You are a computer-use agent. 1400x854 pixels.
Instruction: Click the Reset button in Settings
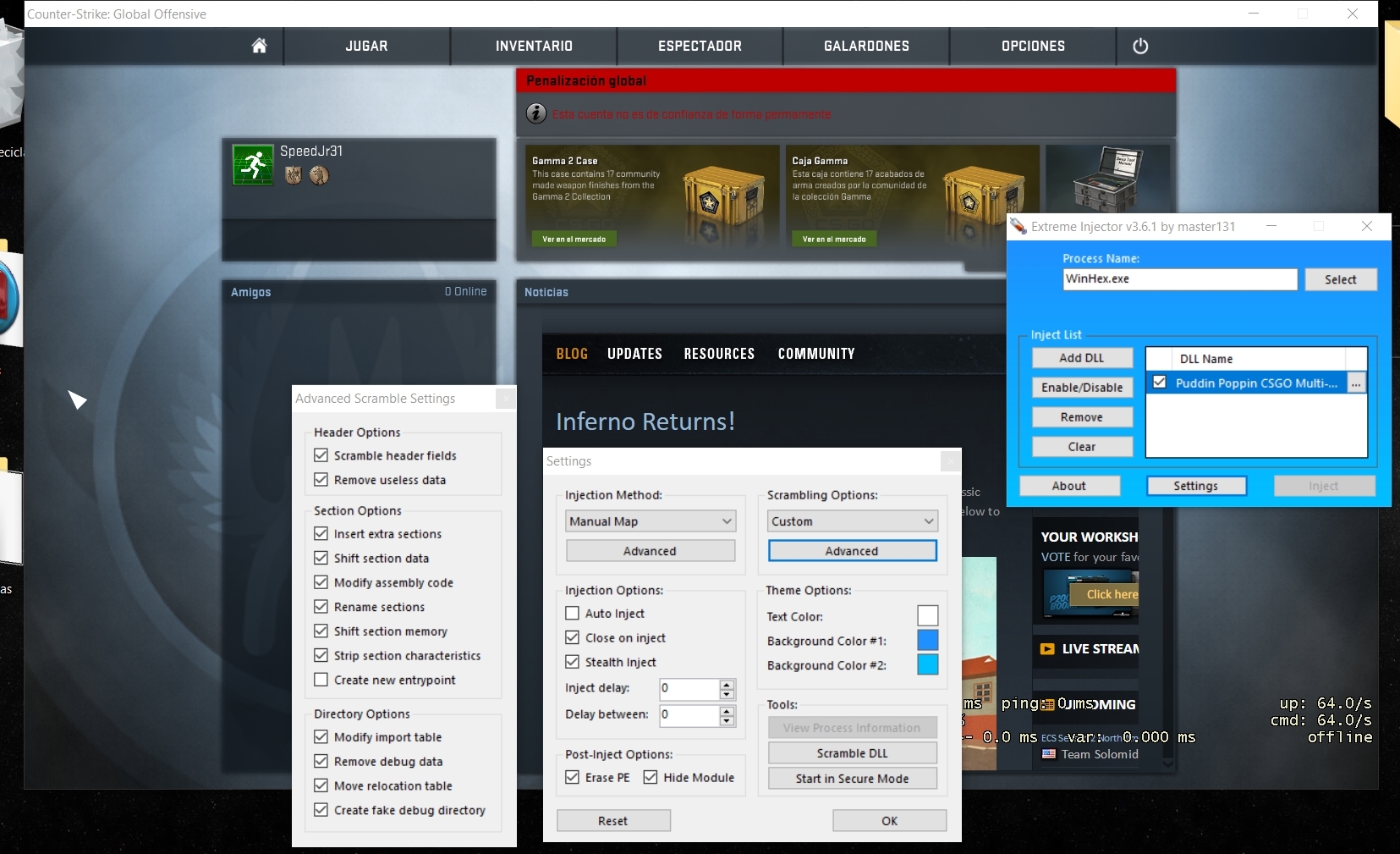point(613,821)
